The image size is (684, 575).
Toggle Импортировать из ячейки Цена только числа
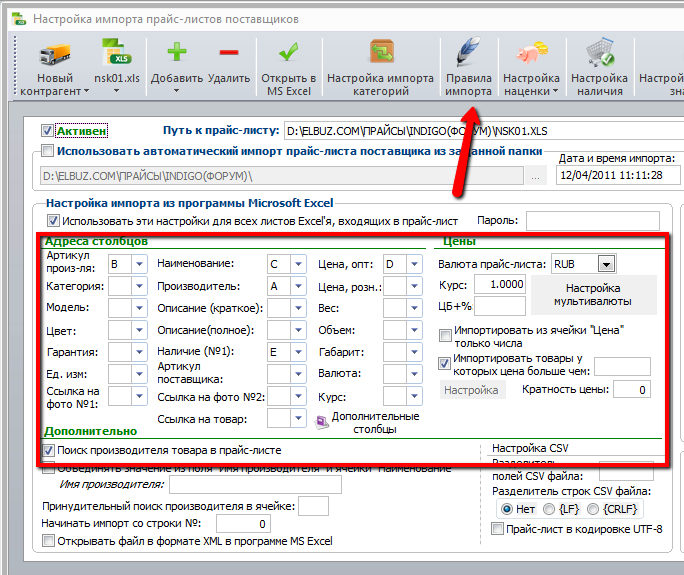tap(445, 335)
